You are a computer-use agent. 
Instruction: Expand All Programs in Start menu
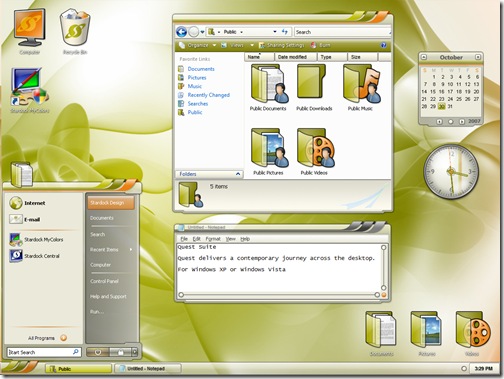(47, 338)
